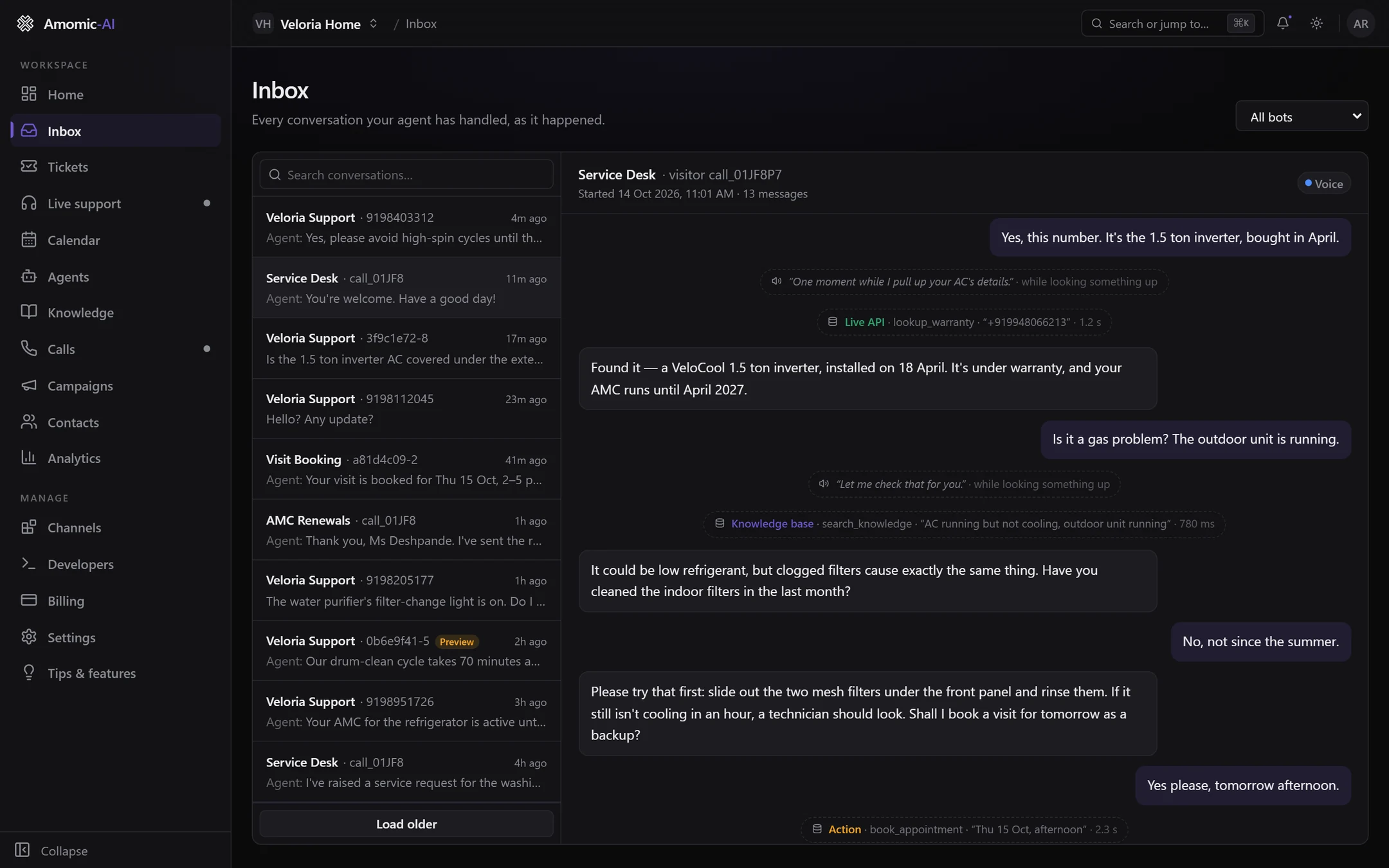Load older conversations
This screenshot has height=868, width=1389.
point(406,824)
